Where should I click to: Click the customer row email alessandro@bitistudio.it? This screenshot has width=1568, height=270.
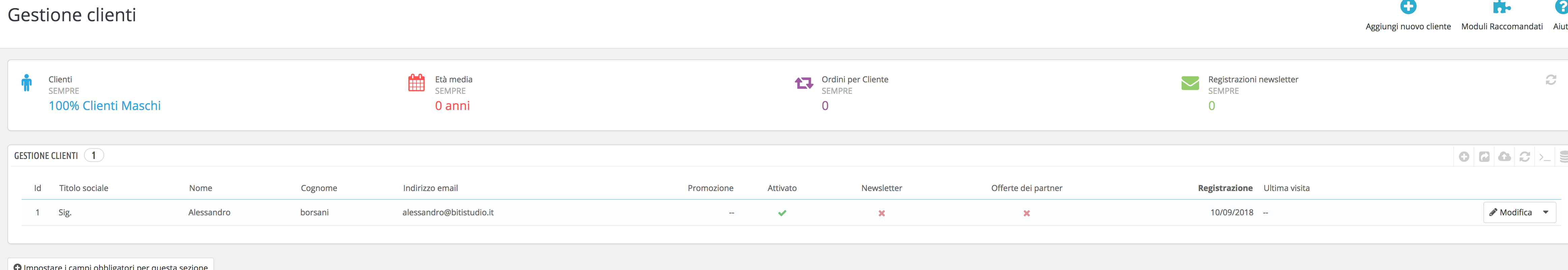coord(447,212)
